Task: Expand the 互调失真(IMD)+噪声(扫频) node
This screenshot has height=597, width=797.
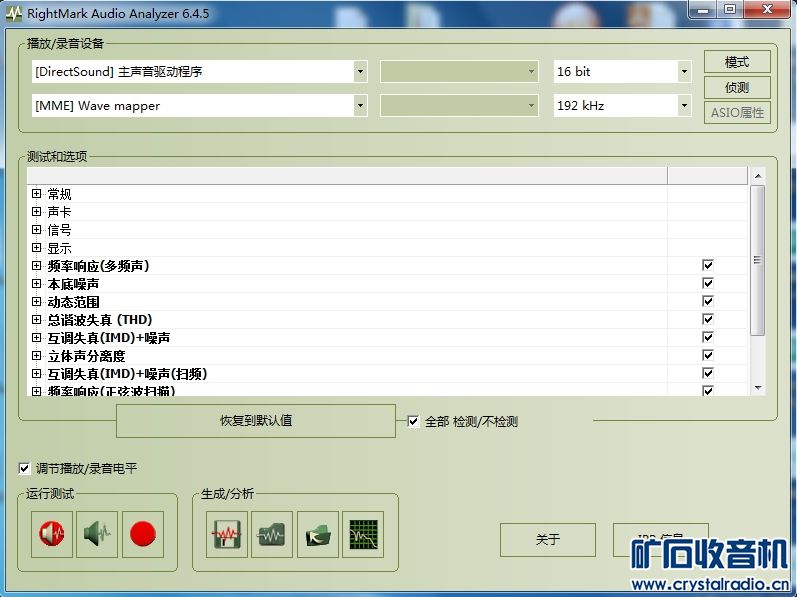Action: [37, 373]
